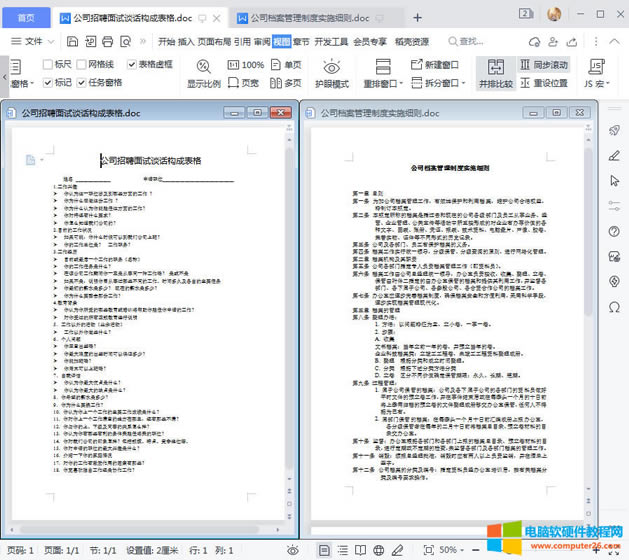Click the omega symbol icon in right sidebar
The image size is (629, 560).
pos(614,307)
